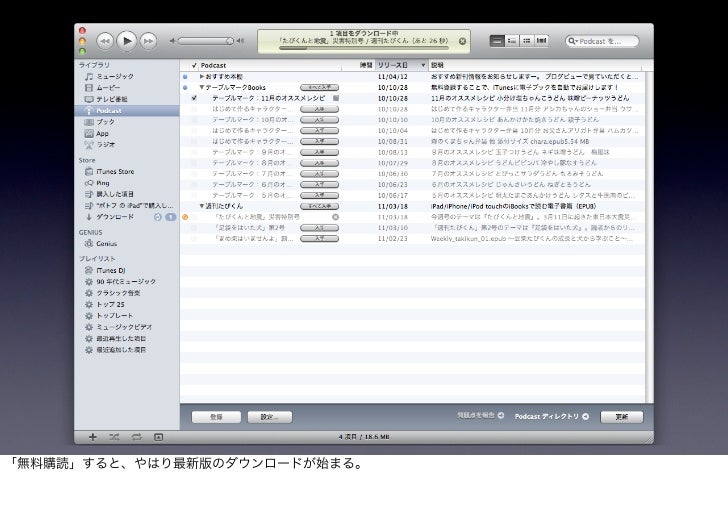This screenshot has height=517, width=728.
Task: Stop downloading 「たびくんと地震」 episode row
Action: 335,217
